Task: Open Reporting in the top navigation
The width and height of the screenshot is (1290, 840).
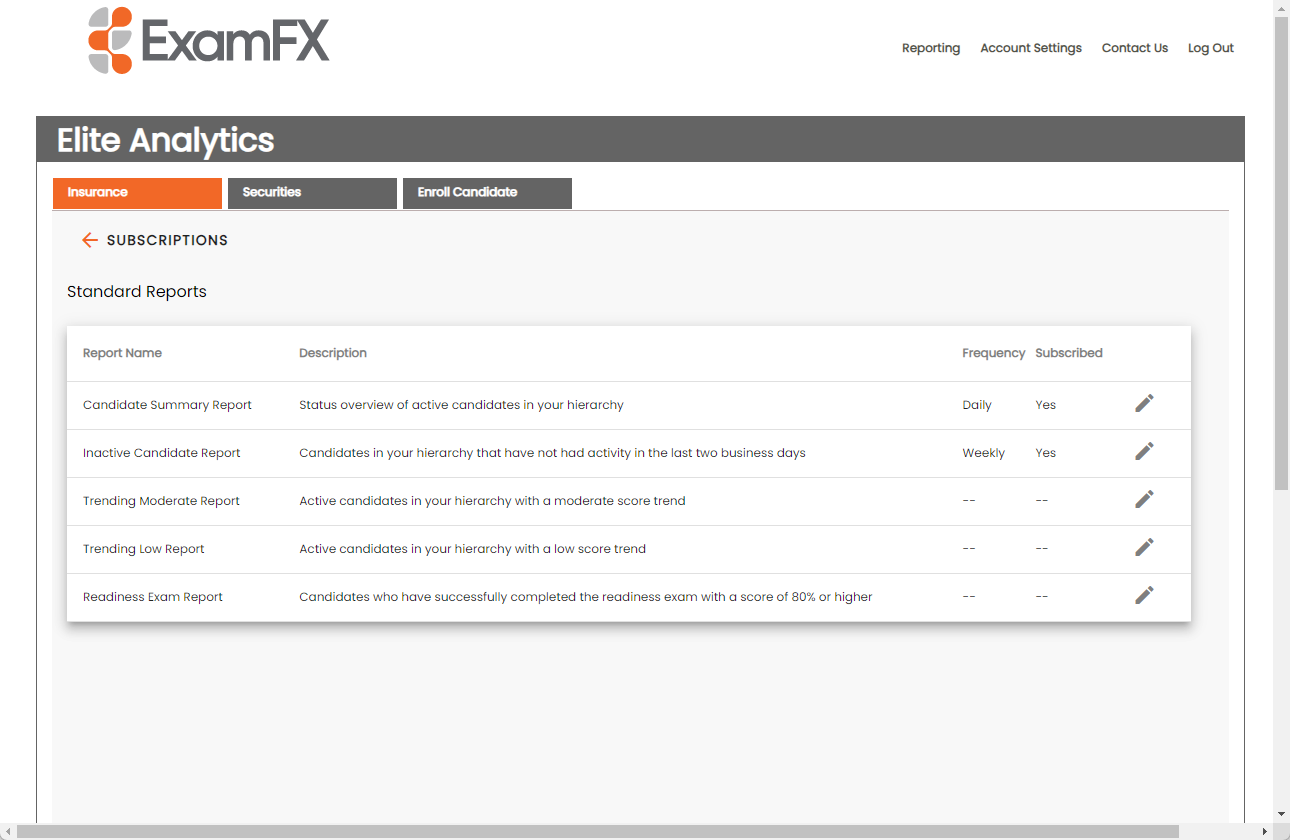Action: point(930,48)
